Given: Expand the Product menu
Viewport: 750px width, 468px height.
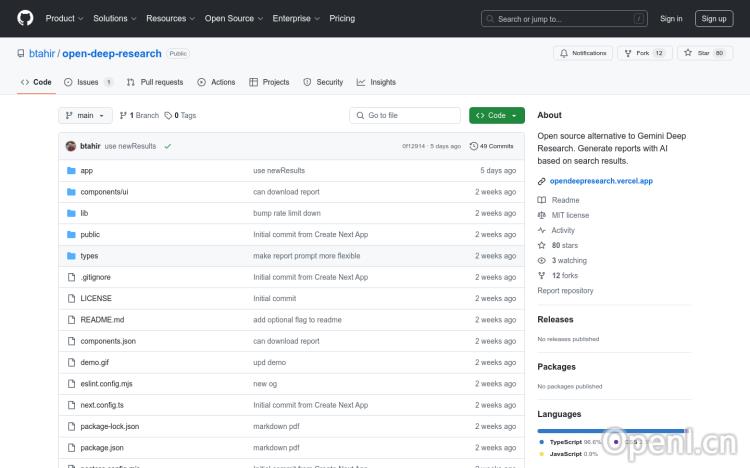Looking at the screenshot, I should point(64,18).
